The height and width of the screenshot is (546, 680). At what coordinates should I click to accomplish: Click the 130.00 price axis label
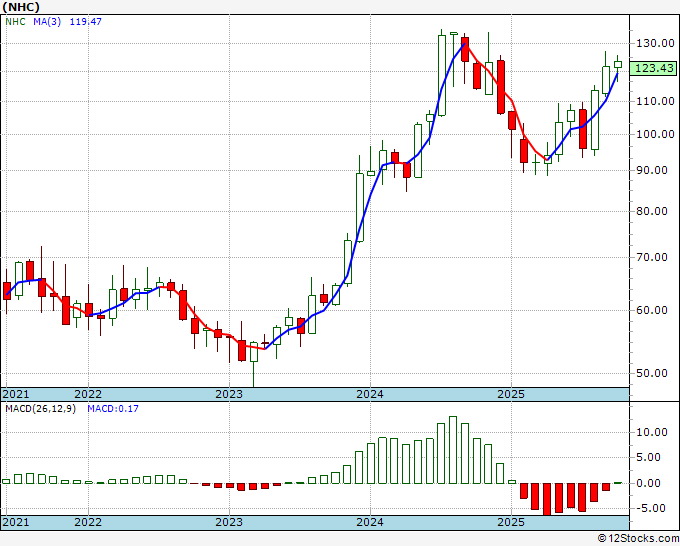(x=653, y=44)
